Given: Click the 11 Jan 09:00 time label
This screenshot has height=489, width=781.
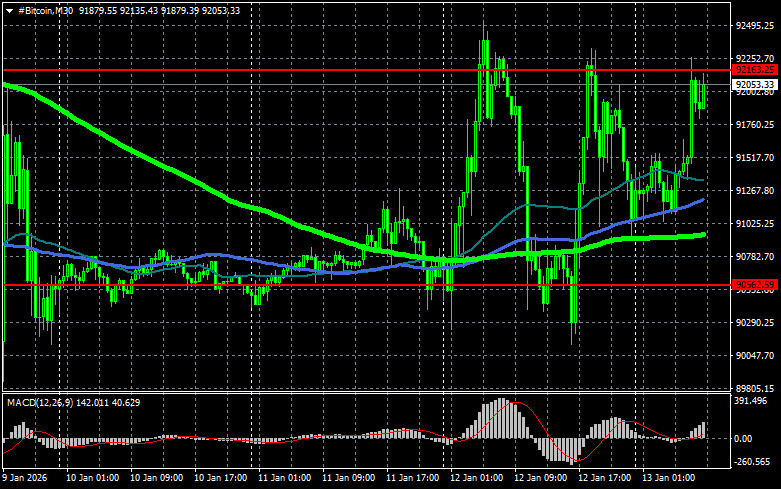Looking at the screenshot, I should [x=349, y=478].
